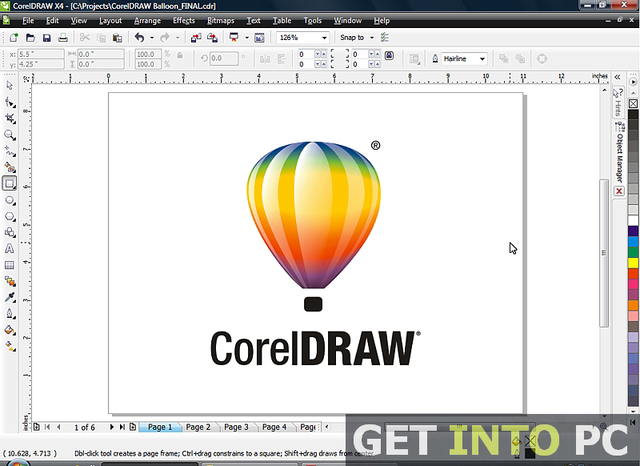The image size is (640, 466).
Task: Open the Options checklist icon
Action: pos(384,38)
